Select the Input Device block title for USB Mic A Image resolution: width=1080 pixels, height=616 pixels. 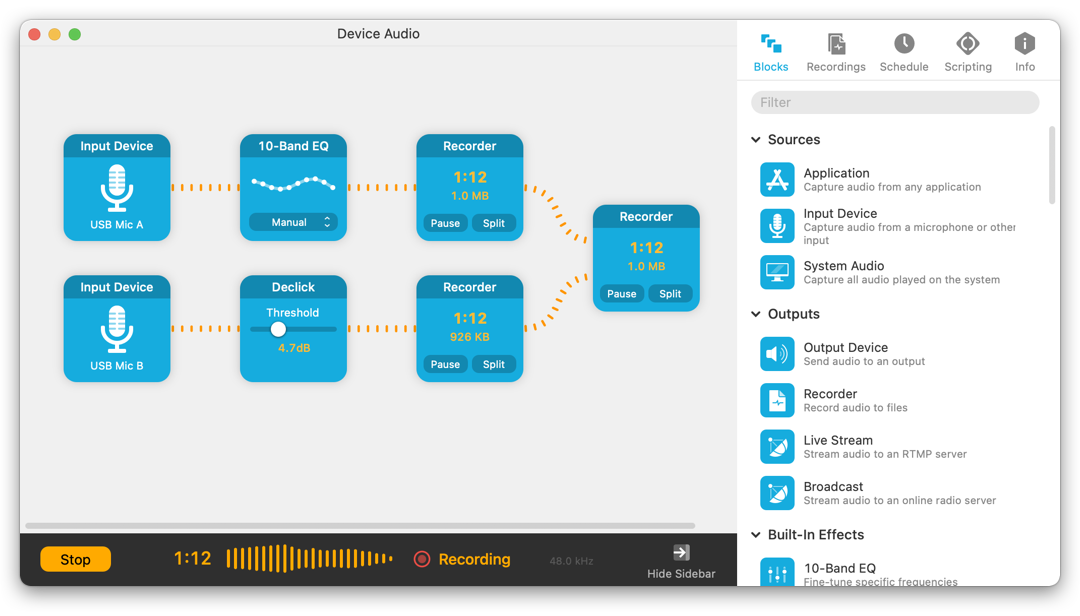[x=116, y=146]
